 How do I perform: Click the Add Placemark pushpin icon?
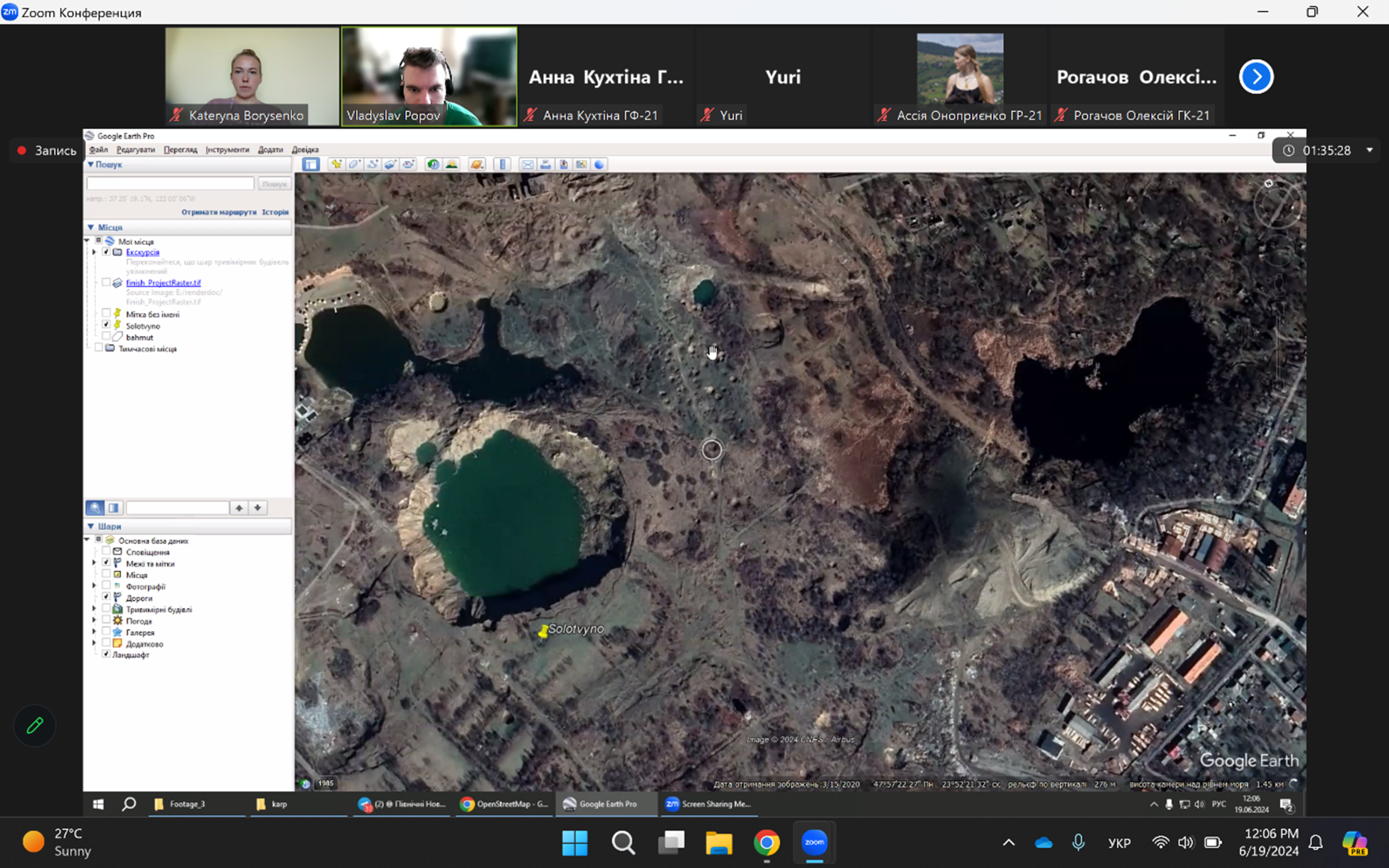(337, 164)
